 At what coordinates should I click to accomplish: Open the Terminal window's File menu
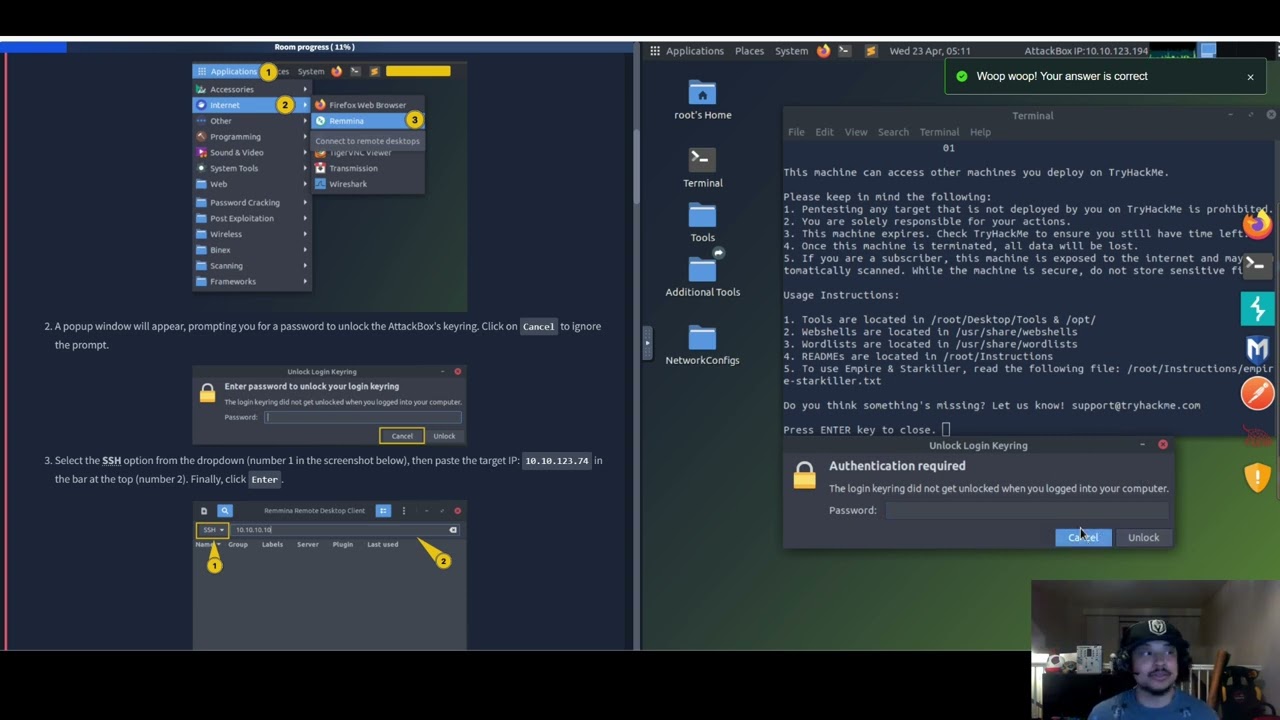point(796,132)
